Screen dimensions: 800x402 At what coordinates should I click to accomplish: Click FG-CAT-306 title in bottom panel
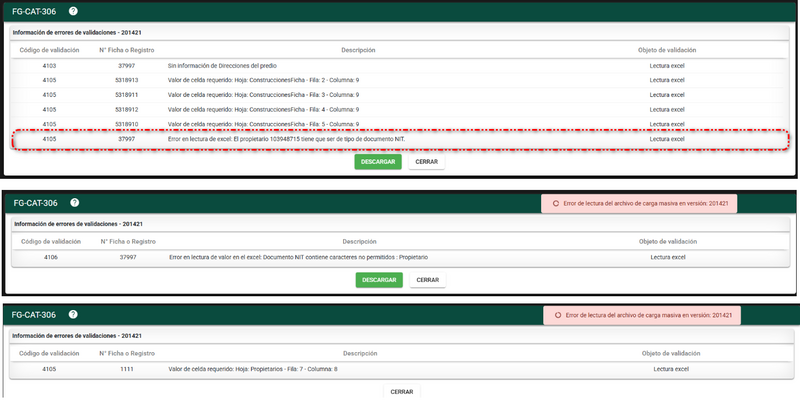[34, 315]
